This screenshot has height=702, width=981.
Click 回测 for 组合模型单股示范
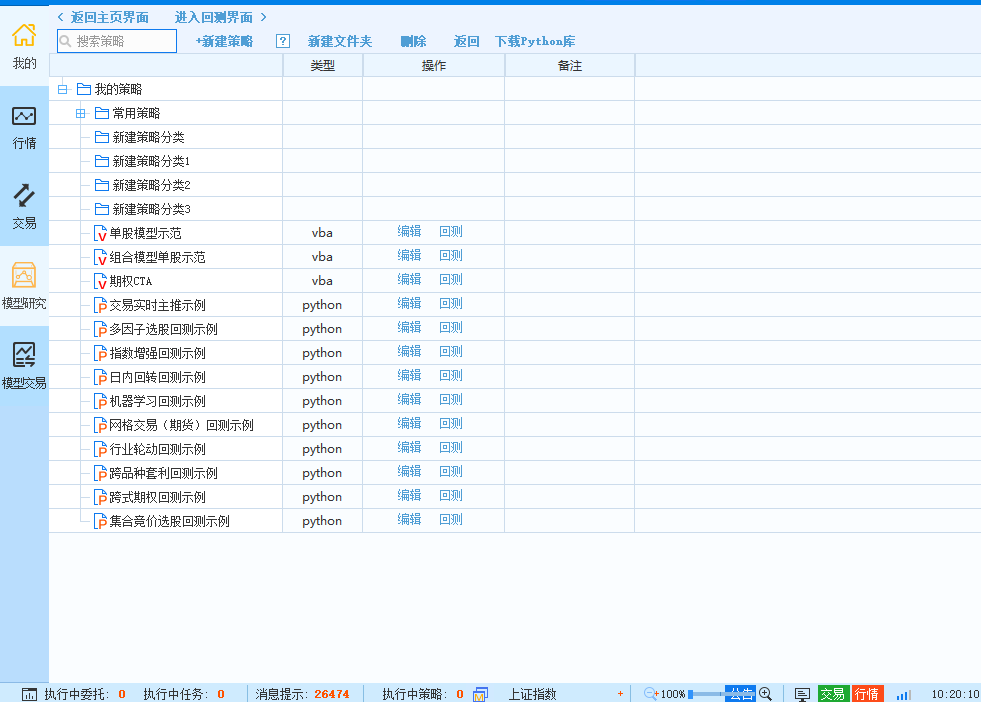(451, 255)
